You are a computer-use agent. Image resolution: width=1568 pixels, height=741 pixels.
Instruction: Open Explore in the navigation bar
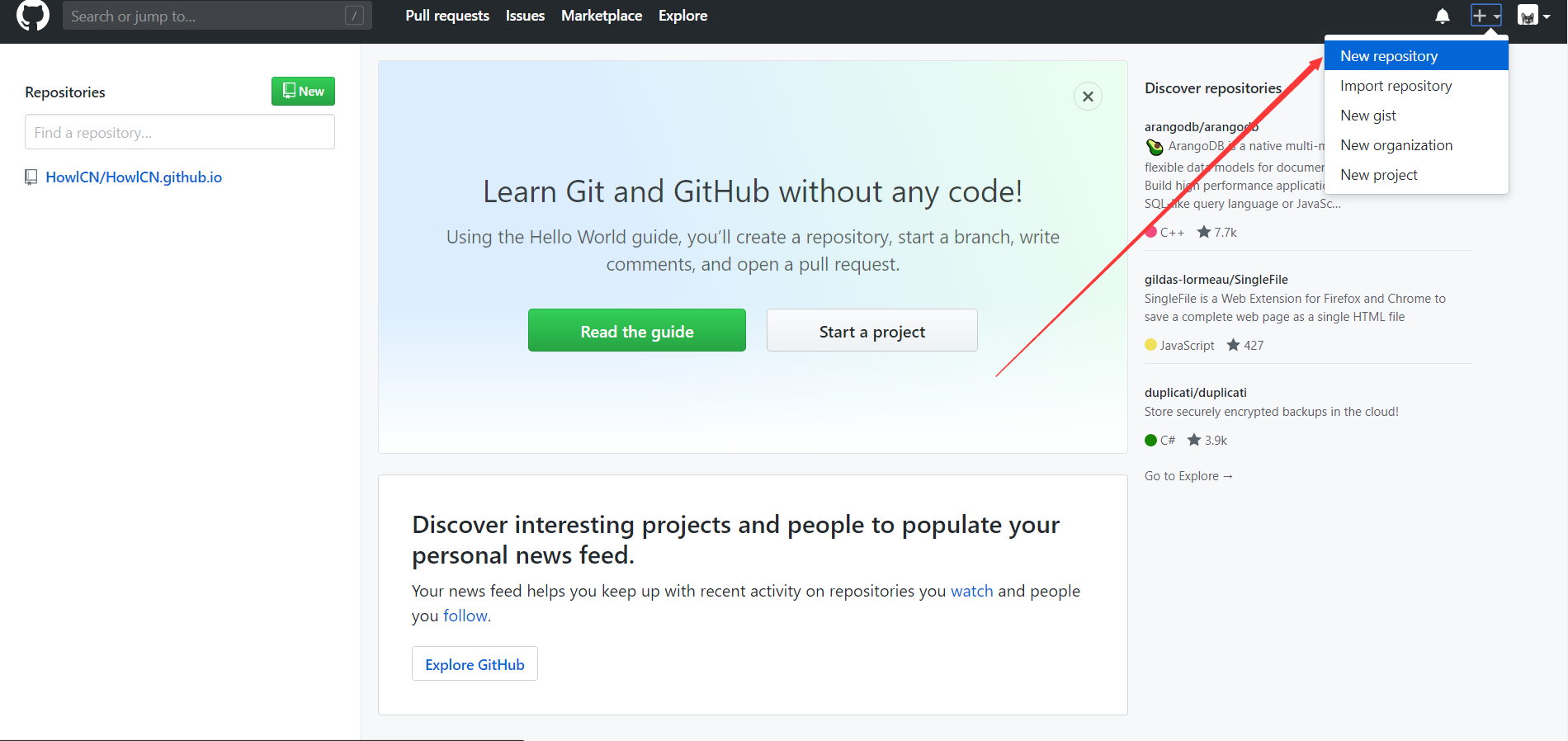pos(682,16)
